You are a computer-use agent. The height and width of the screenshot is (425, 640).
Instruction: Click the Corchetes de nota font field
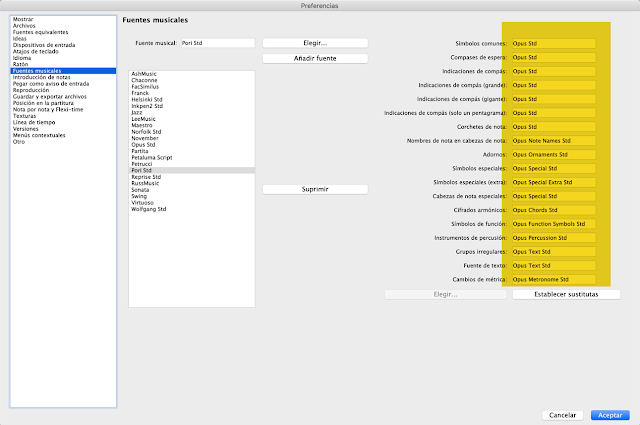pos(554,127)
